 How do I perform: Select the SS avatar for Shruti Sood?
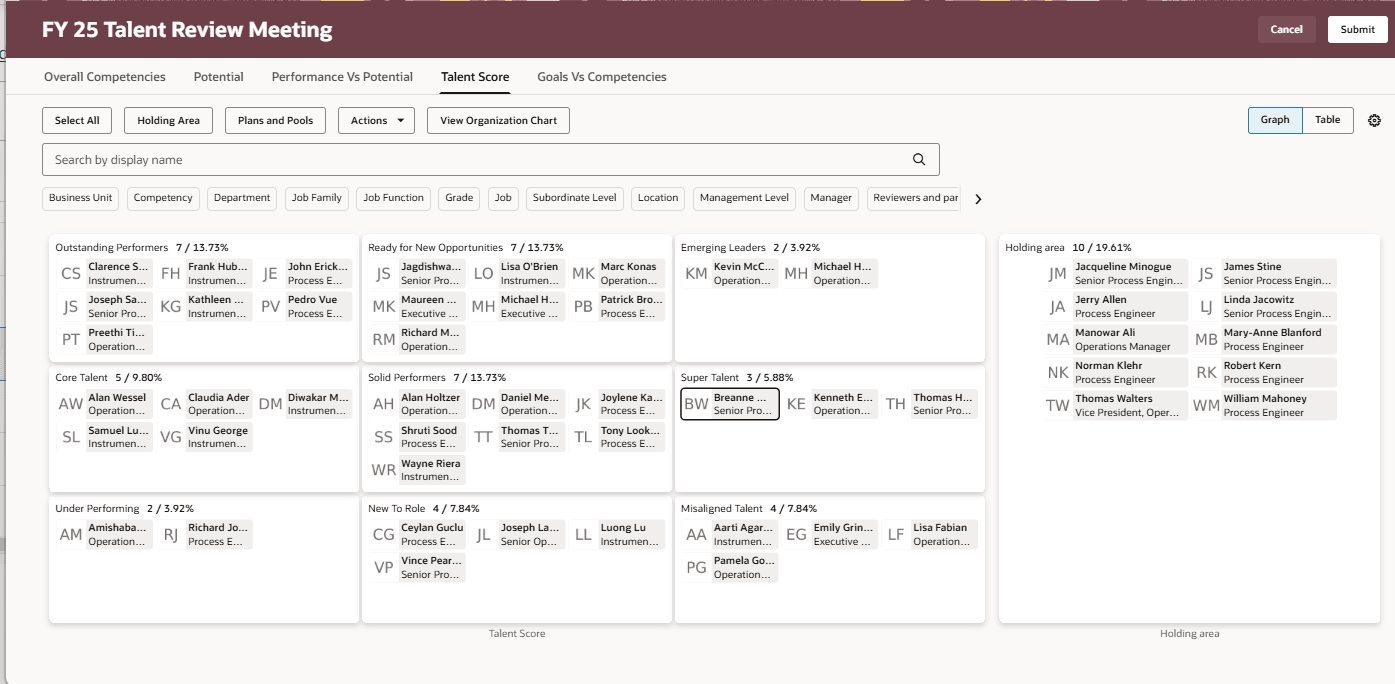coord(384,438)
